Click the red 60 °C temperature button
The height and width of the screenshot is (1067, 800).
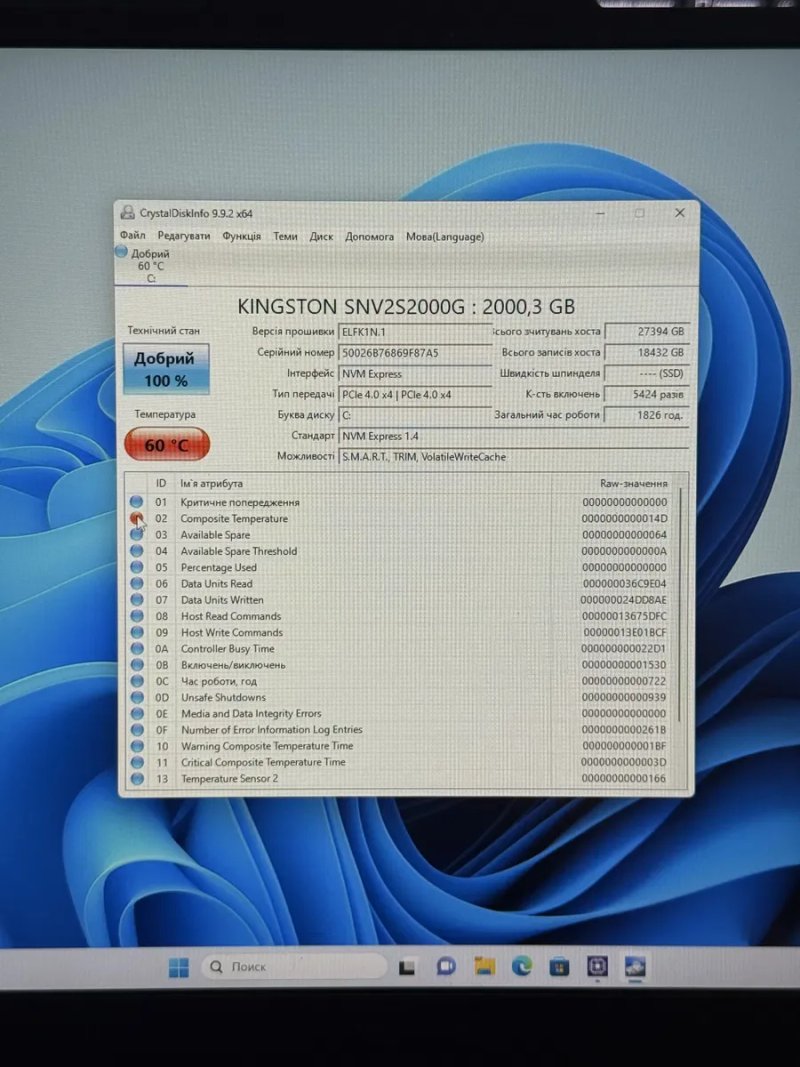[167, 445]
